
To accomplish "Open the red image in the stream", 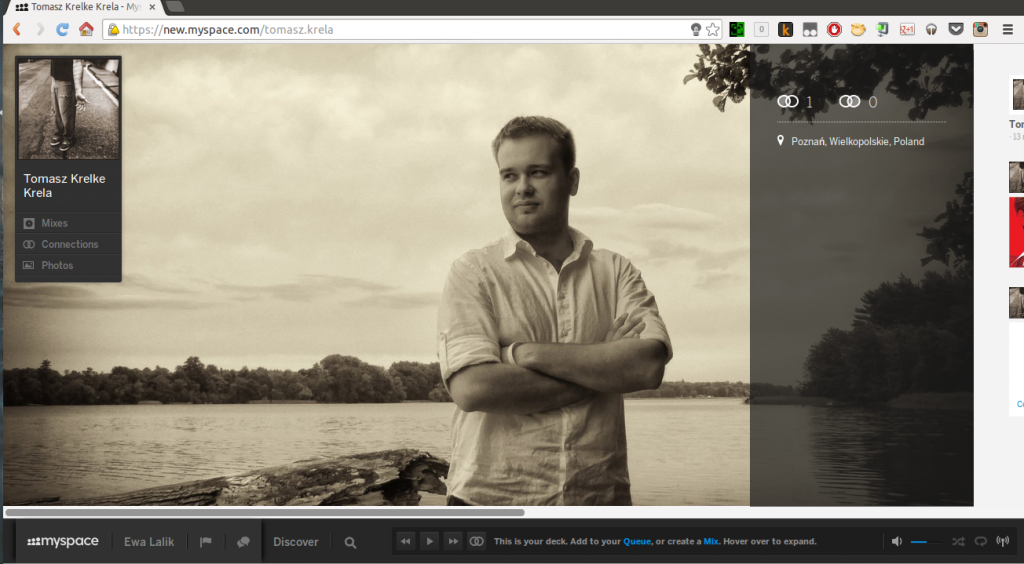I will click(x=1016, y=232).
